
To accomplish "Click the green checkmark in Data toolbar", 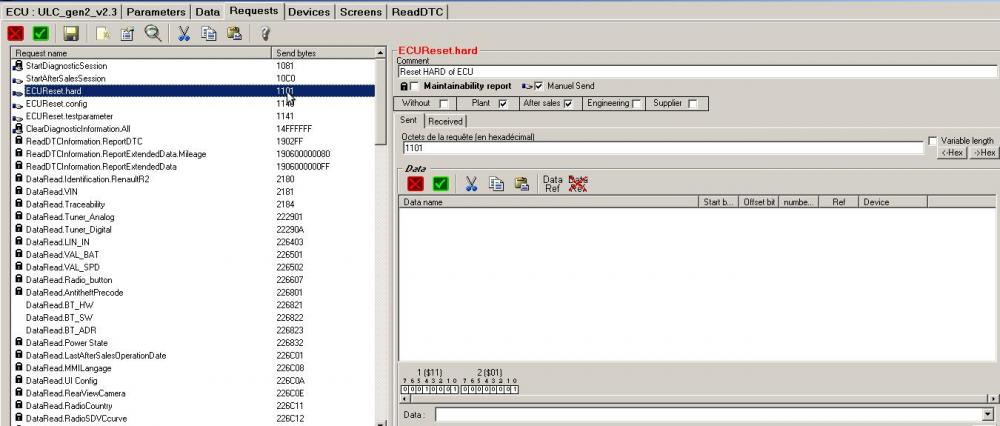I will point(441,184).
